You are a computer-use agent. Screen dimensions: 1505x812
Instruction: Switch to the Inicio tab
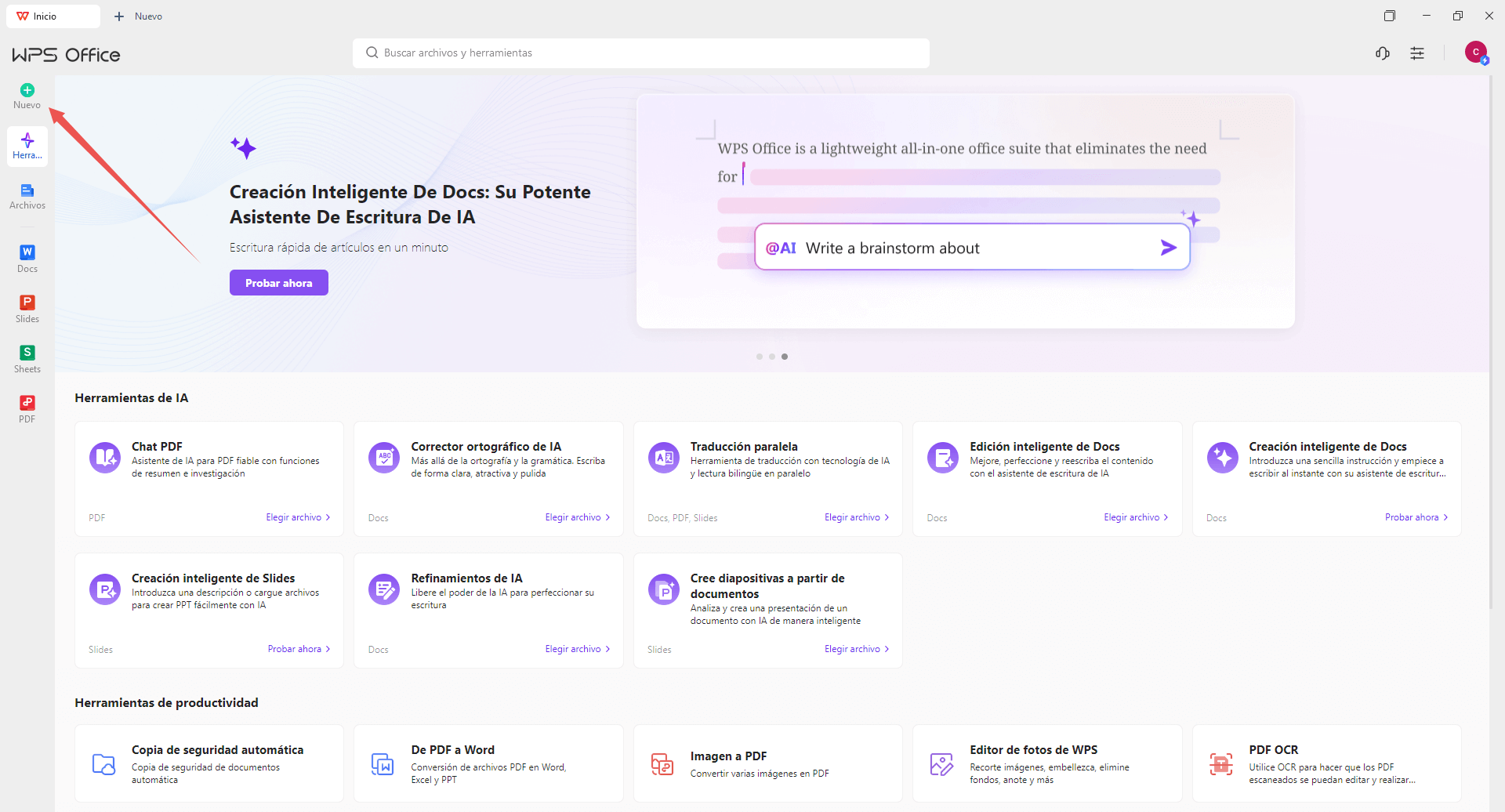[52, 16]
